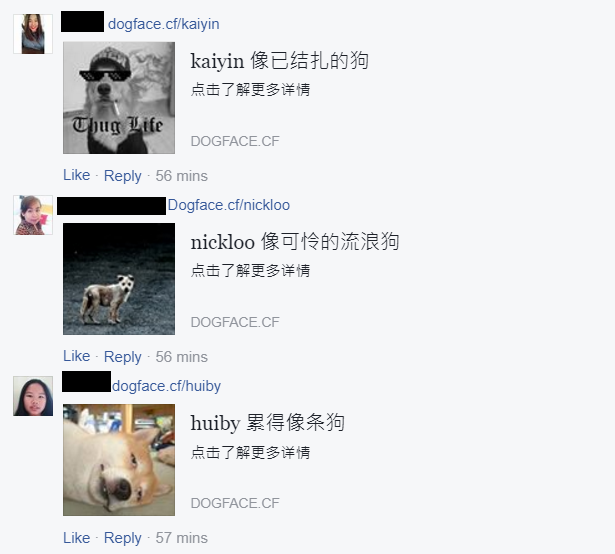Reply to the kaiyin comment
Image resolution: width=615 pixels, height=554 pixels.
[122, 176]
